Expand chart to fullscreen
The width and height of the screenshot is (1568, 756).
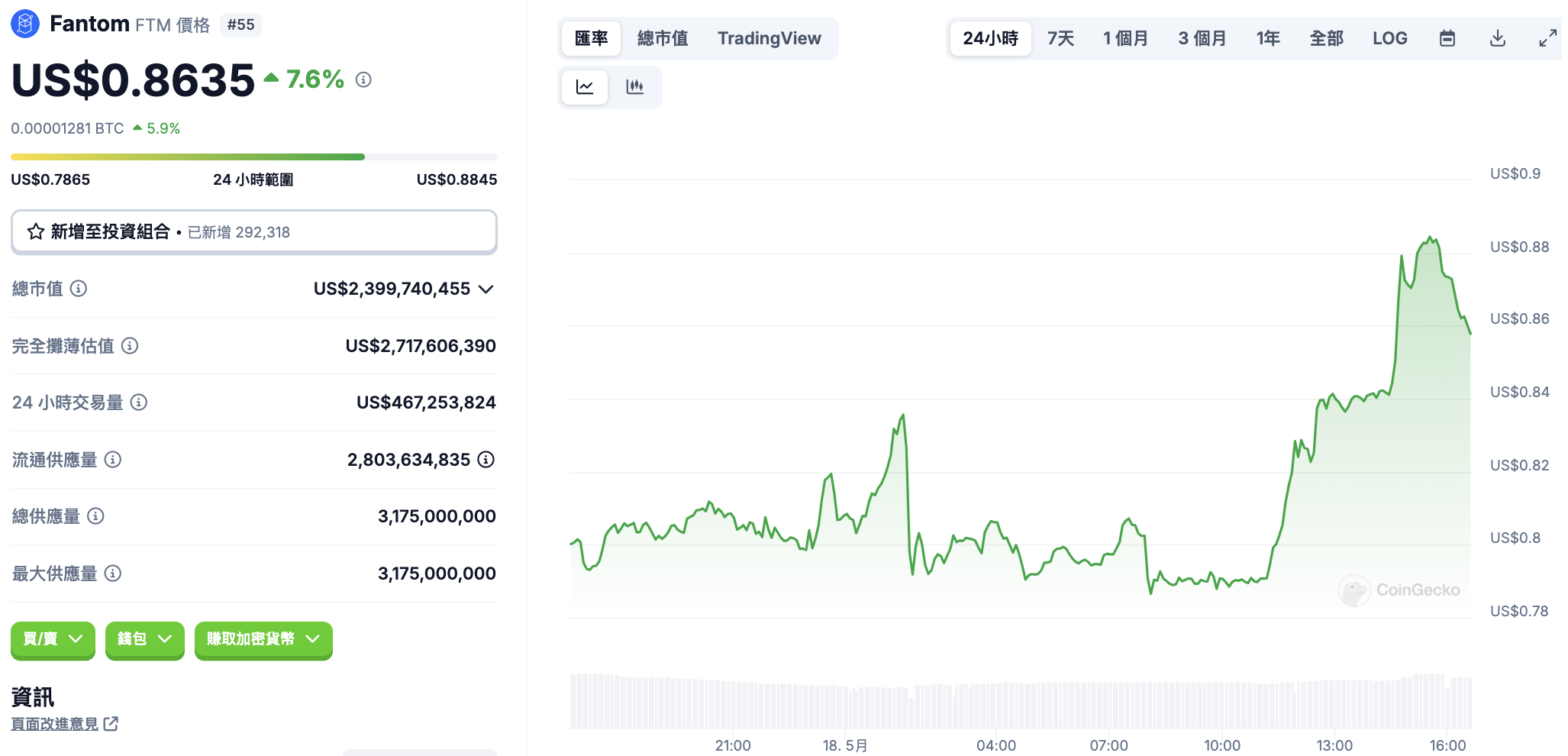(1547, 38)
